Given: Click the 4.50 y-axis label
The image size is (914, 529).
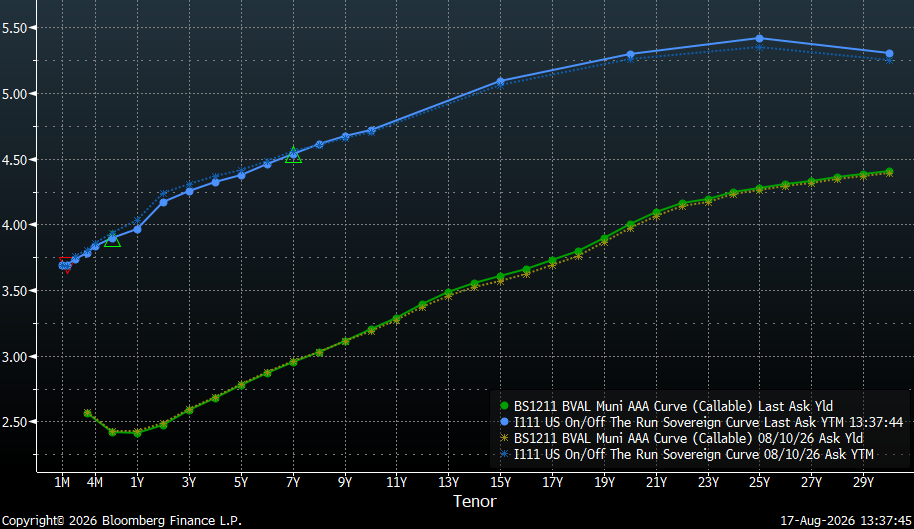Looking at the screenshot, I should tap(15, 160).
